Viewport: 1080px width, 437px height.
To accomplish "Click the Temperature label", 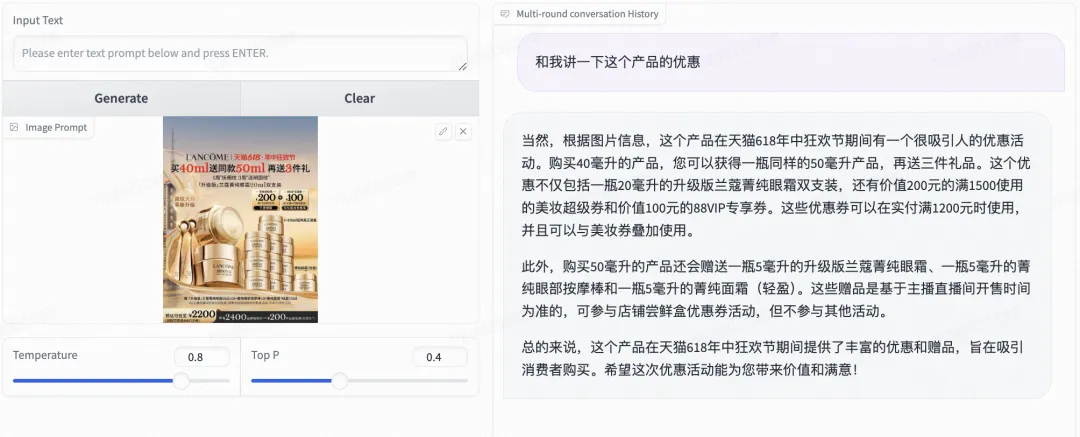I will [45, 355].
